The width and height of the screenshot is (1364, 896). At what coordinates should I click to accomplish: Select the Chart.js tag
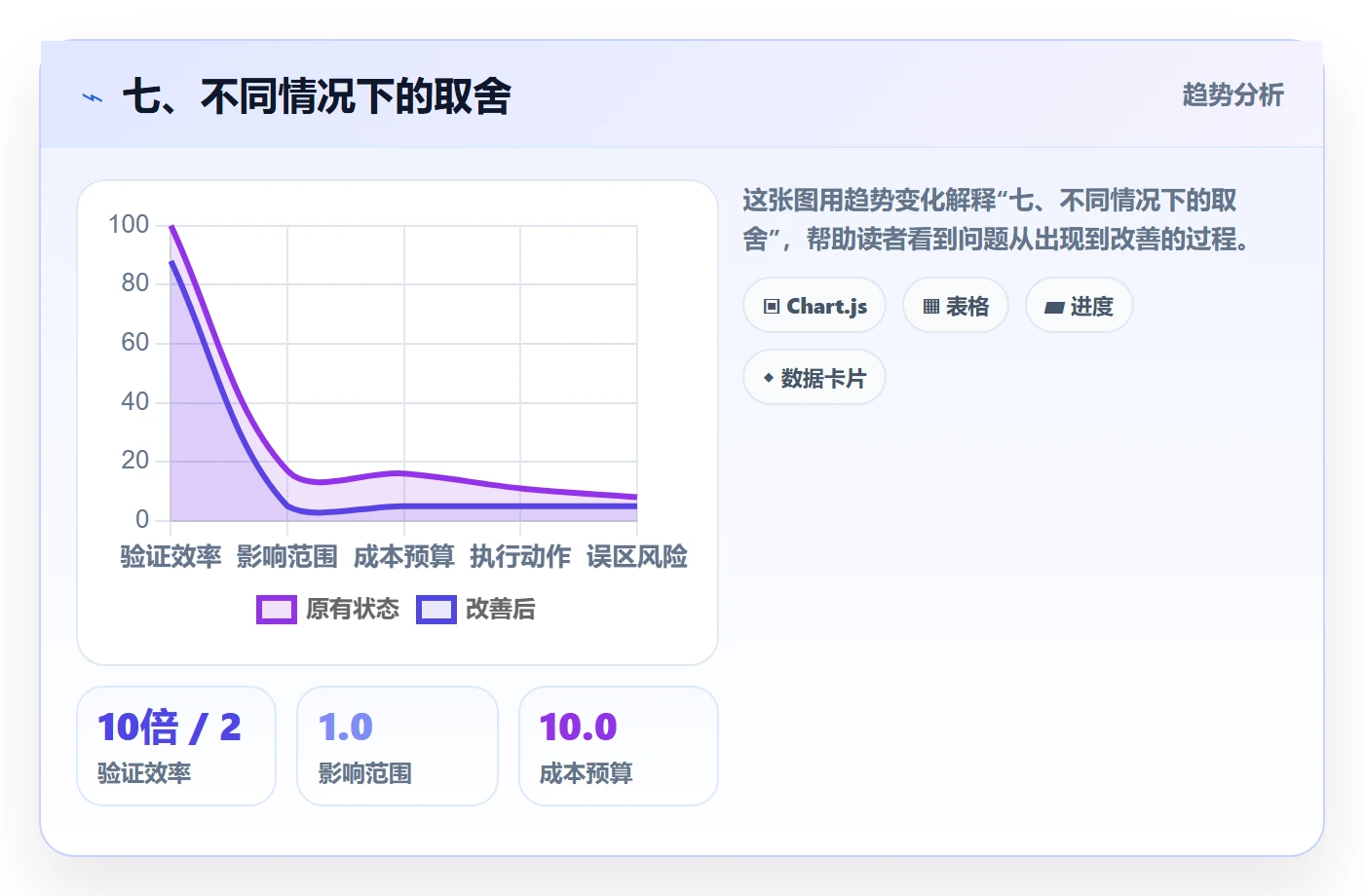[x=815, y=306]
